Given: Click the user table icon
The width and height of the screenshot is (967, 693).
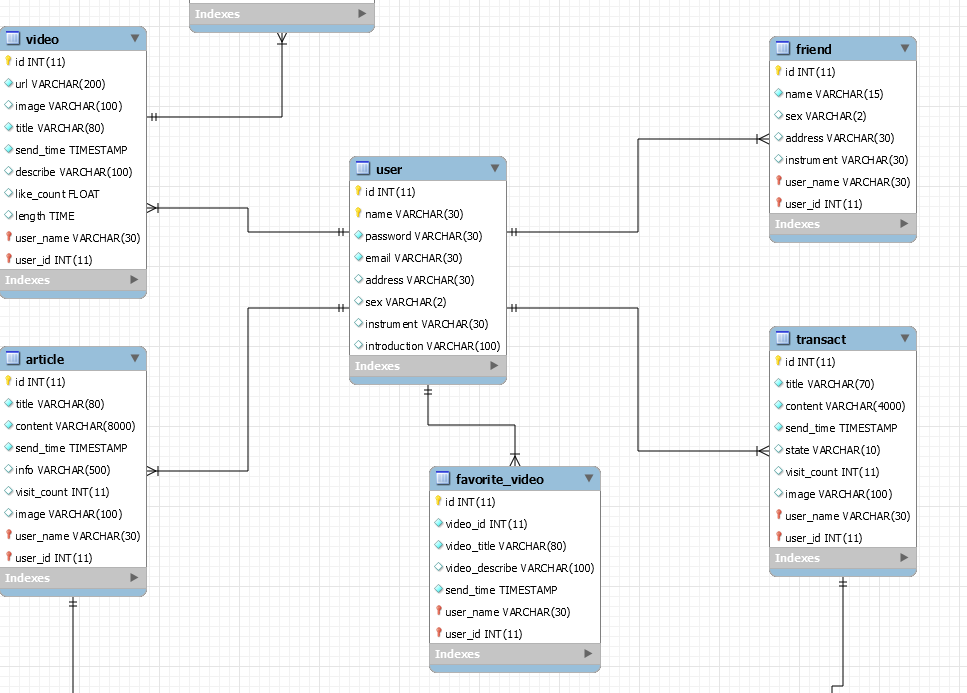Looking at the screenshot, I should pos(363,168).
